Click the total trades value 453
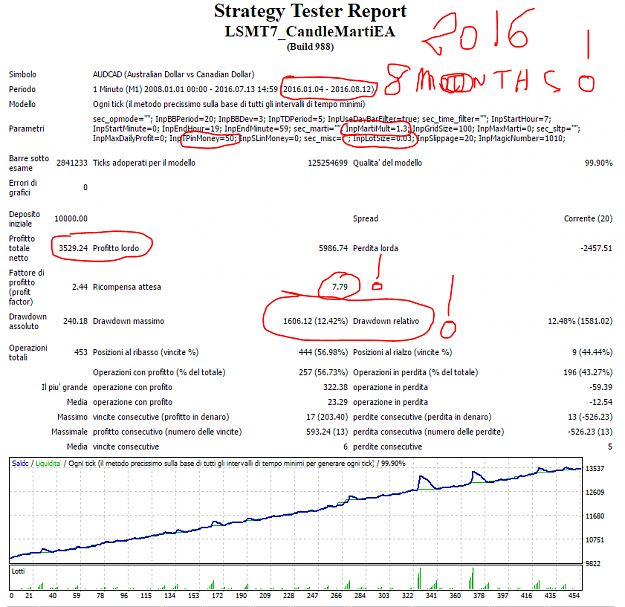 [x=81, y=352]
